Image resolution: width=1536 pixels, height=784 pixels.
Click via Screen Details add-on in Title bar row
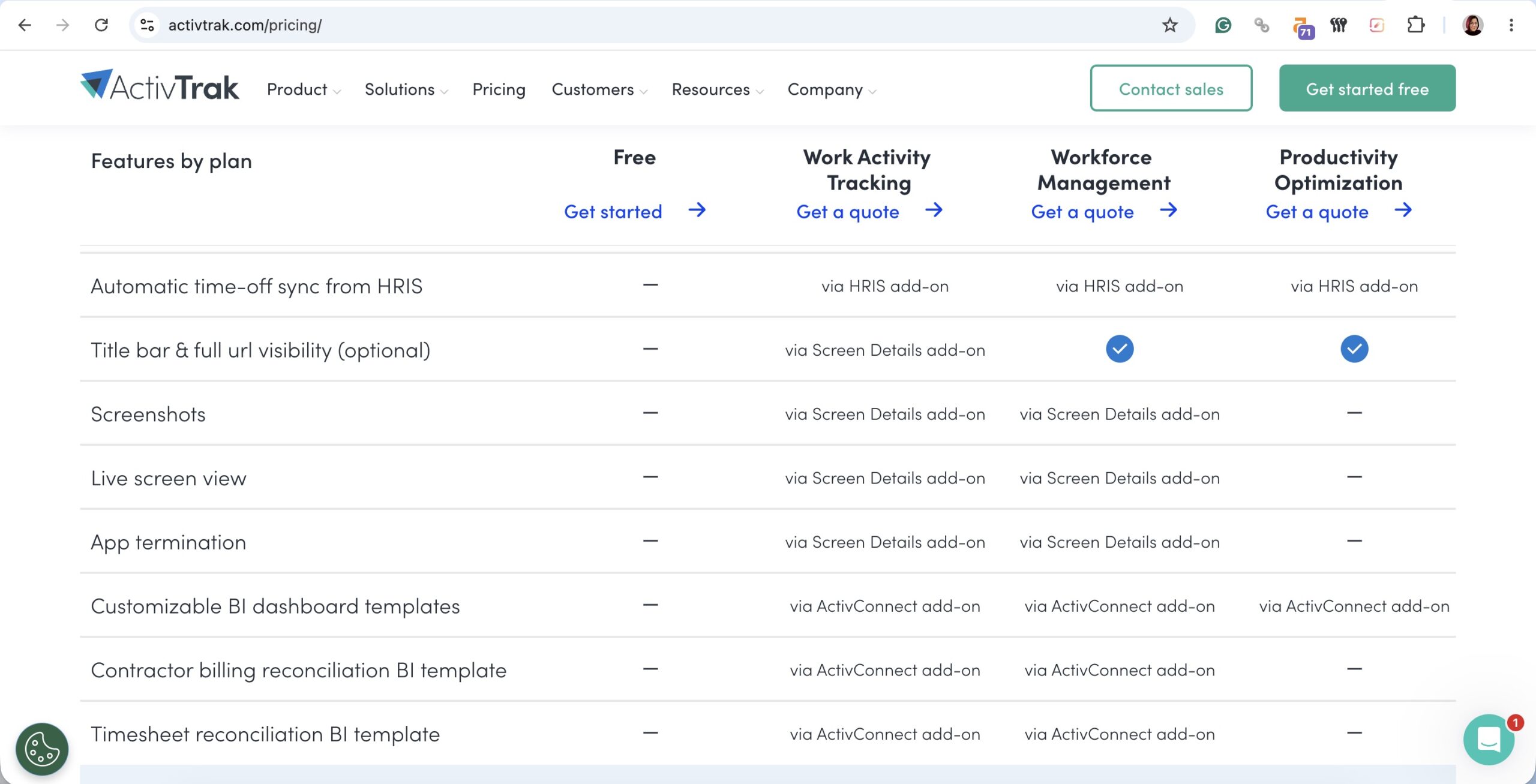click(885, 350)
